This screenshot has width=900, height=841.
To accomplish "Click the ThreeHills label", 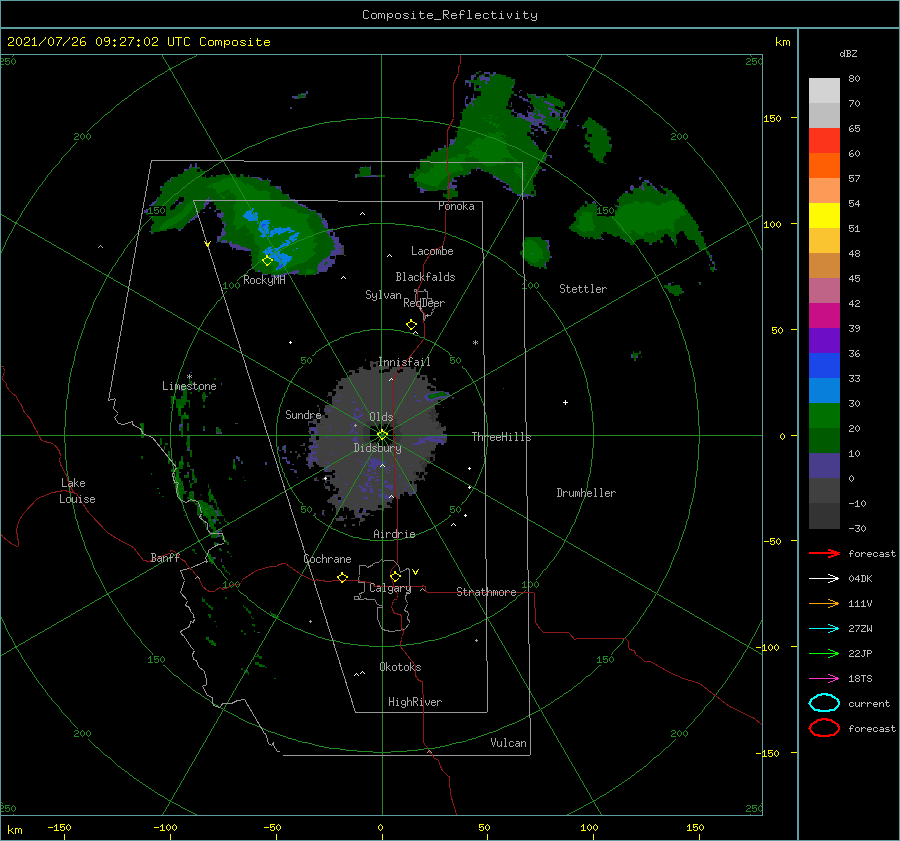I will [501, 437].
